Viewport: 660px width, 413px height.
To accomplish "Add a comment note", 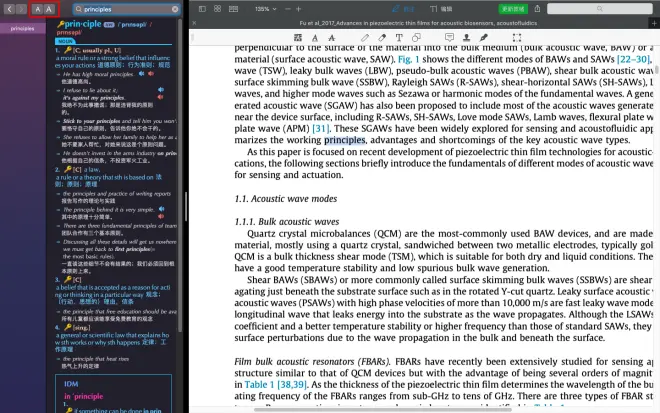I will pos(450,38).
